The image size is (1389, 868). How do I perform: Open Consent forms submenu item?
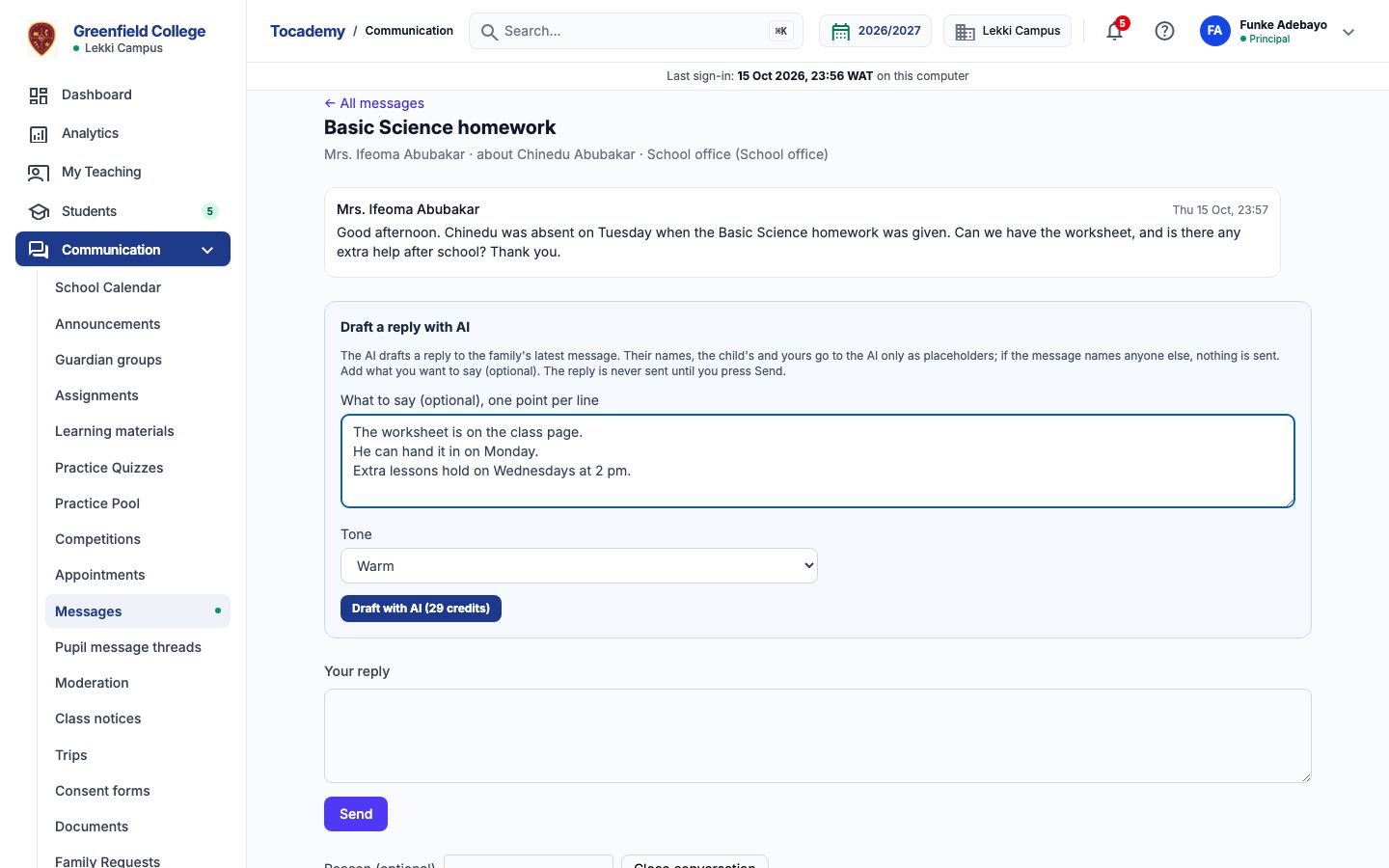click(x=138, y=791)
